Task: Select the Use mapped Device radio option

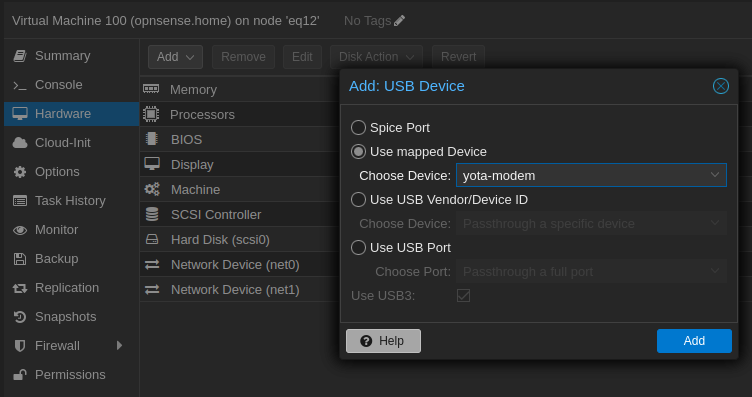Action: point(358,152)
